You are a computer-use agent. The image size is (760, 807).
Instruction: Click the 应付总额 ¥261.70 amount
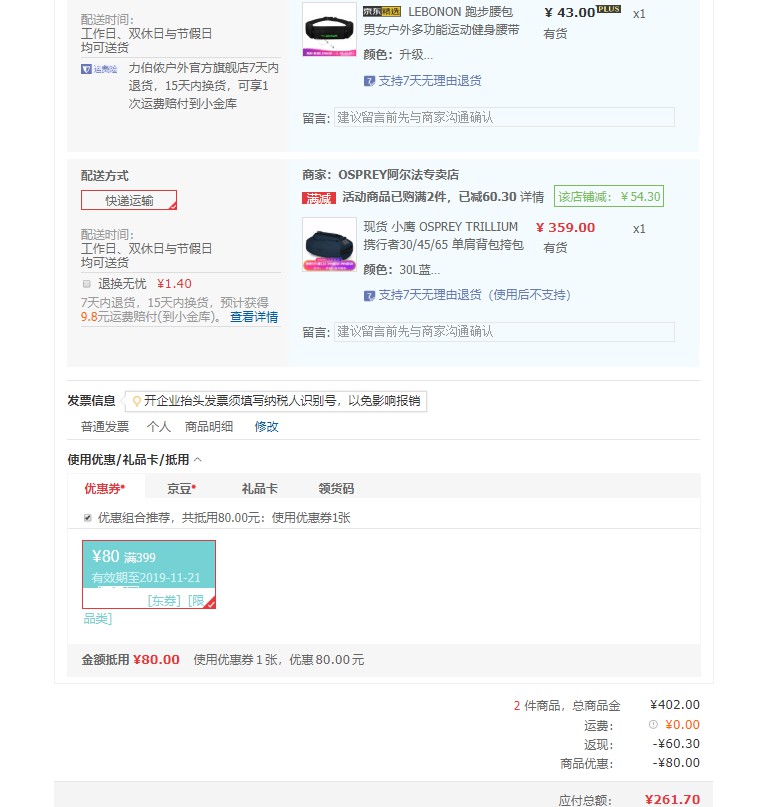[x=672, y=799]
